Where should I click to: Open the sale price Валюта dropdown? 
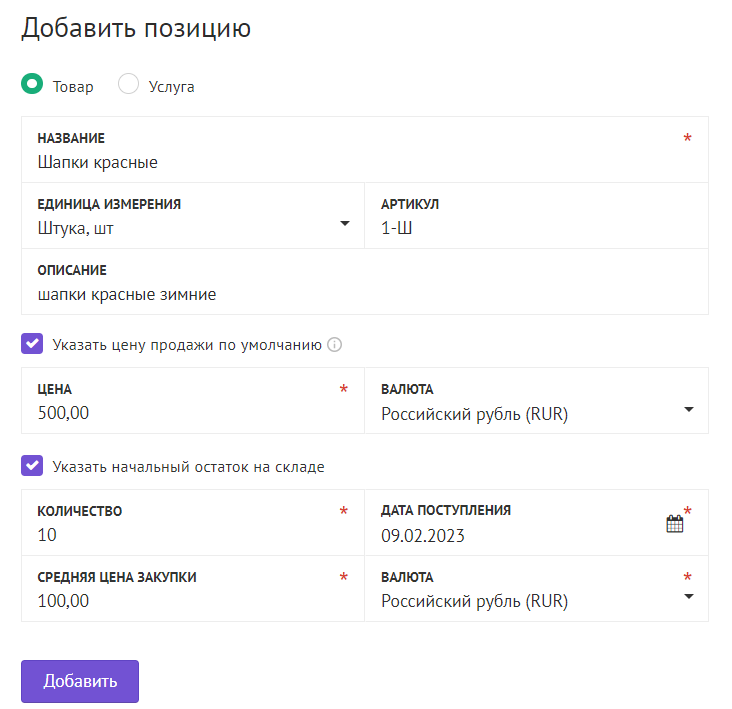[536, 401]
